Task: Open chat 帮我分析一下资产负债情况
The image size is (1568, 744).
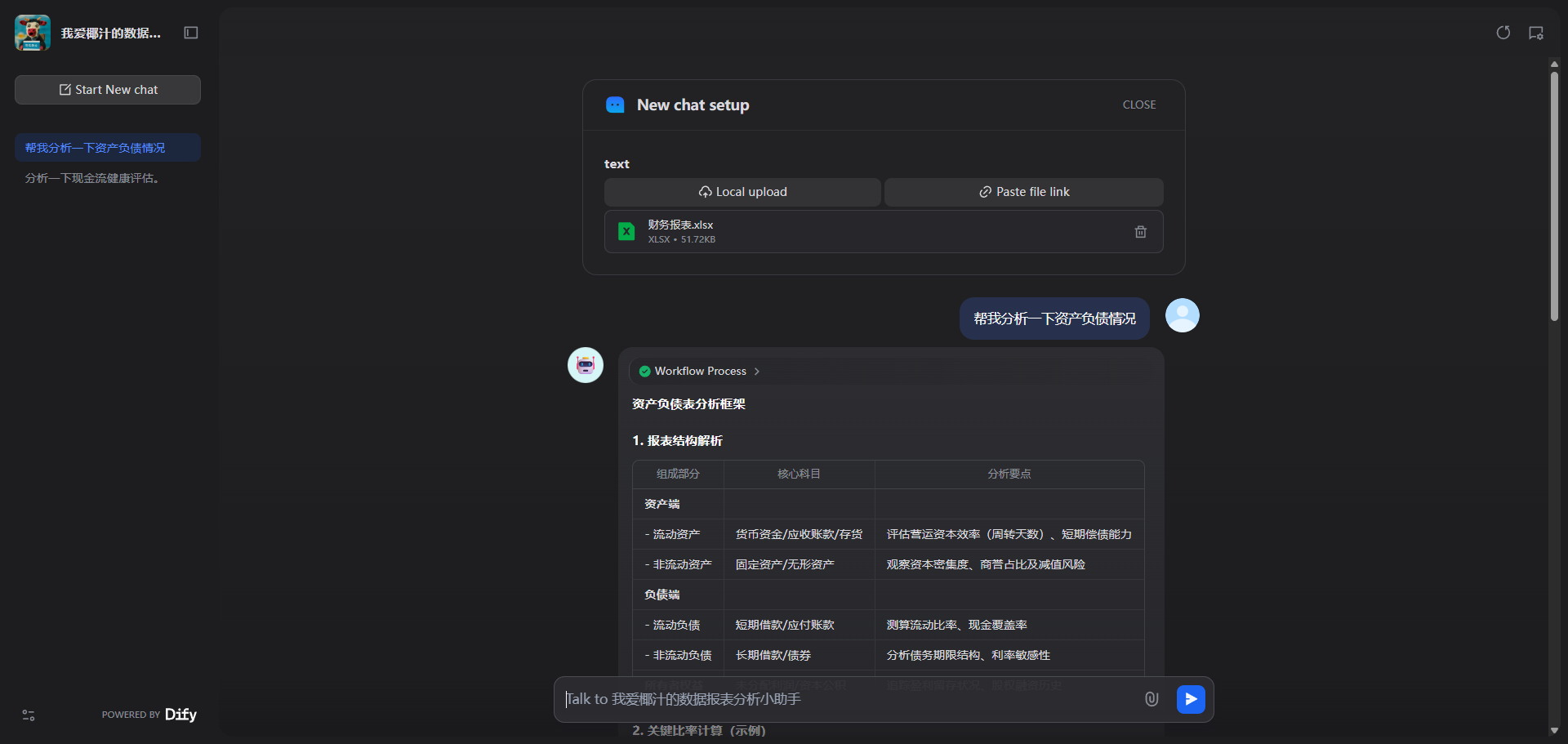Action: [x=108, y=148]
